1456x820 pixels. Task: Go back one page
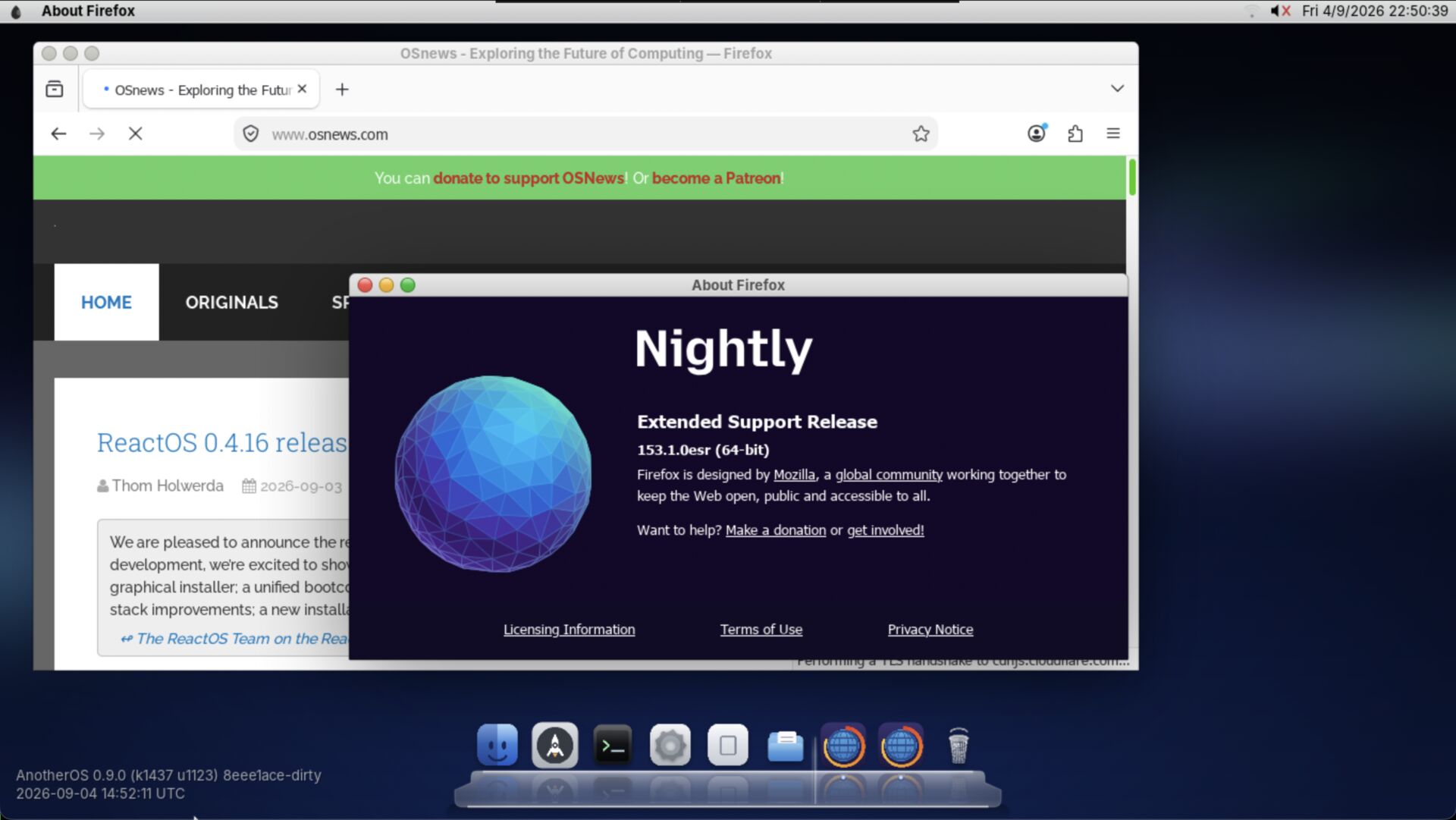(x=58, y=134)
